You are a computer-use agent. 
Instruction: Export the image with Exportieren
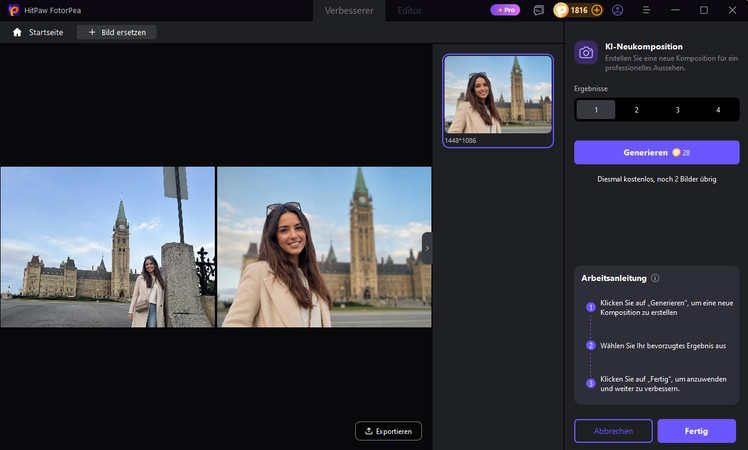pyautogui.click(x=388, y=431)
